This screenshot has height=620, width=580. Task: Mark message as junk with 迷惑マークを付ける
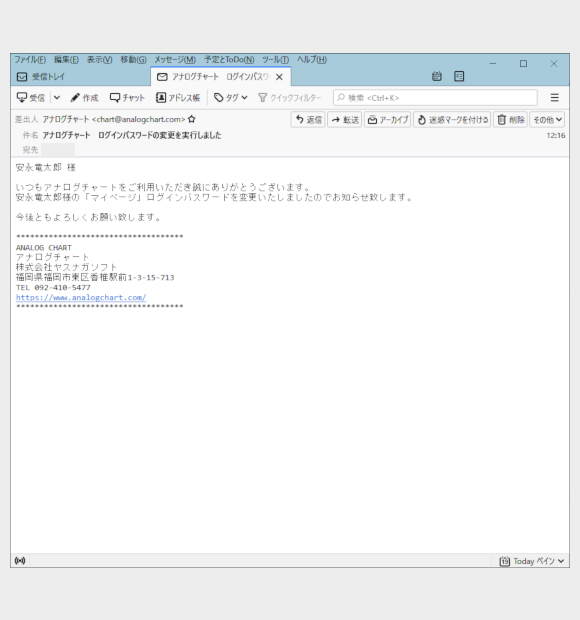[452, 119]
